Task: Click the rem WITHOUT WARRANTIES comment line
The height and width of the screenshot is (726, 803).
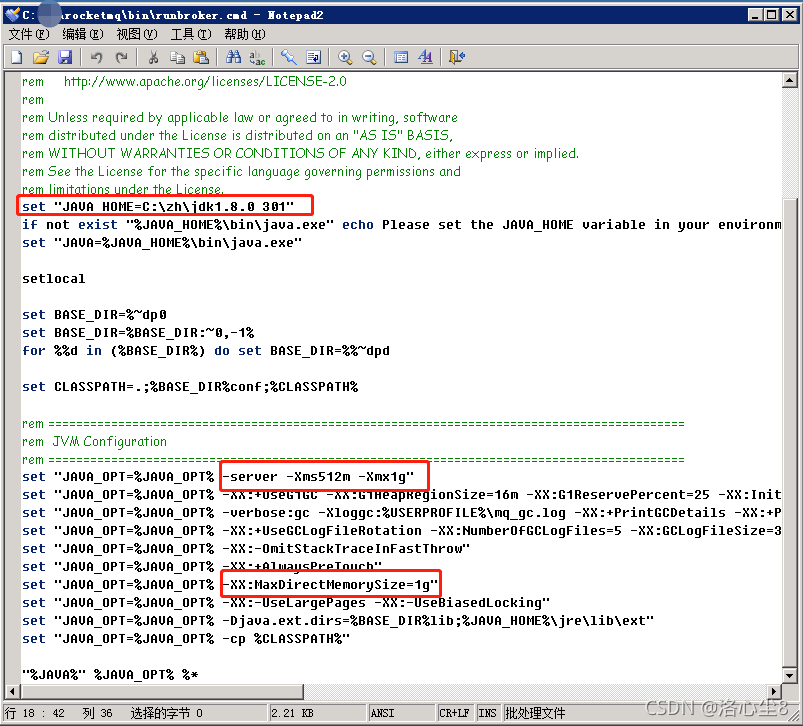Action: click(x=300, y=153)
